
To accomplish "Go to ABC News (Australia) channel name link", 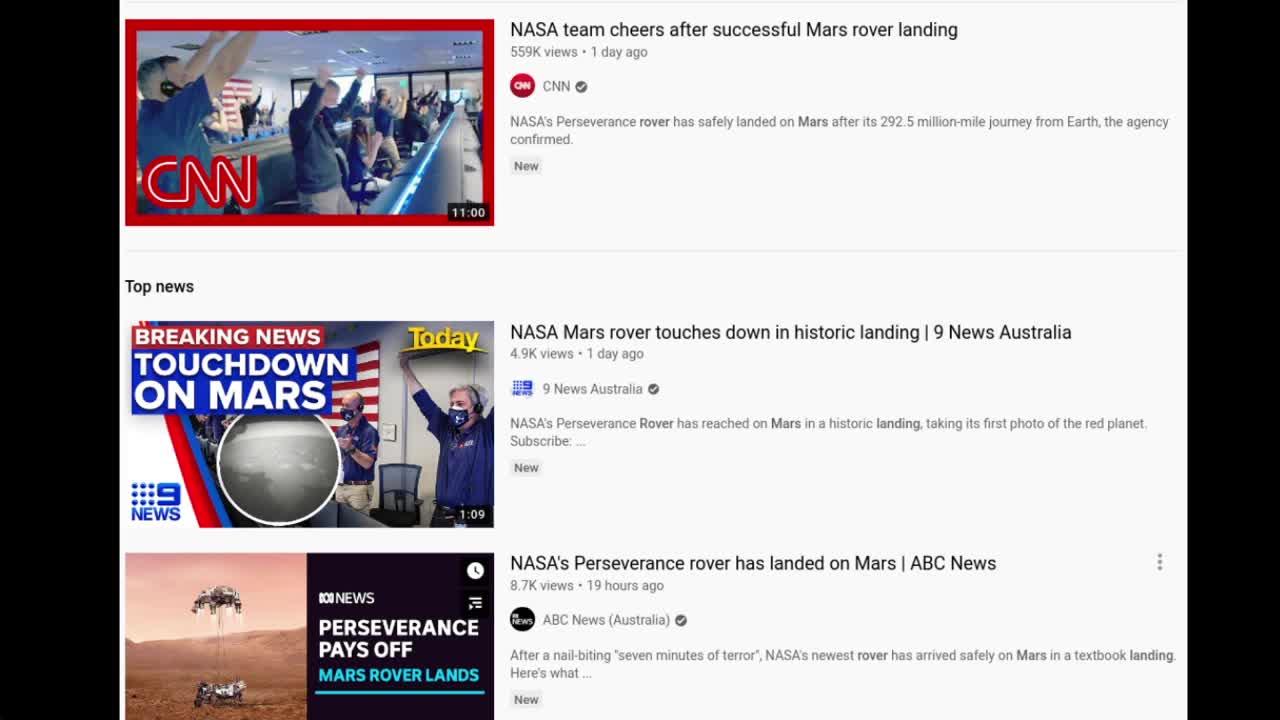I will pos(606,620).
